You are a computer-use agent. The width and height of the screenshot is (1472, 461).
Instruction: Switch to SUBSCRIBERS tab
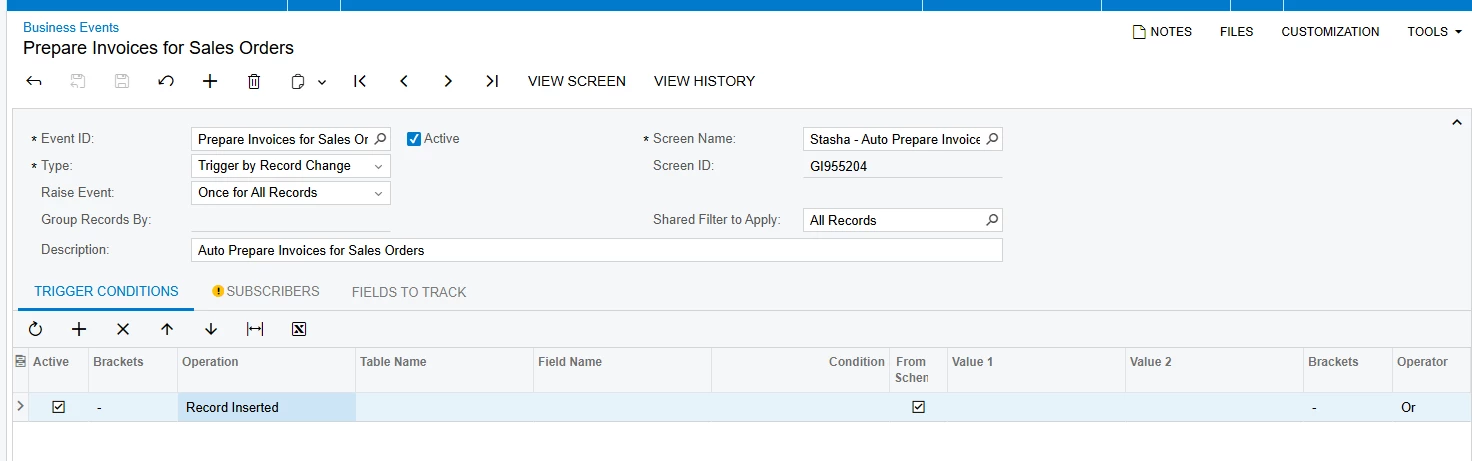[x=266, y=292]
